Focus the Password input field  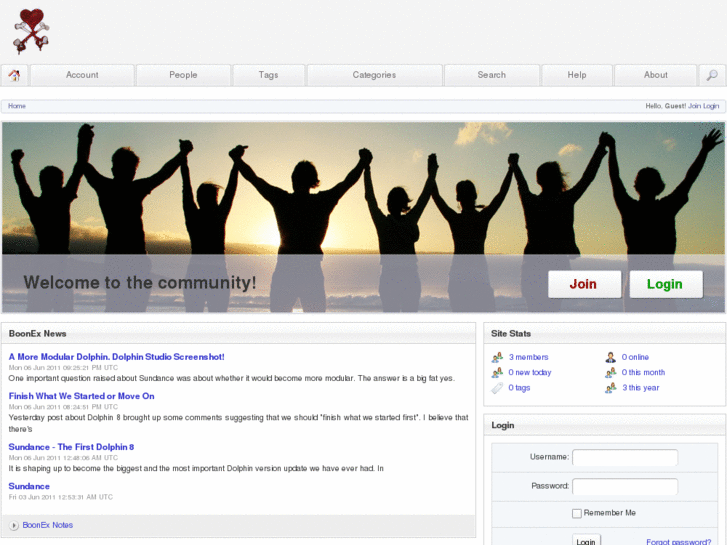(624, 486)
